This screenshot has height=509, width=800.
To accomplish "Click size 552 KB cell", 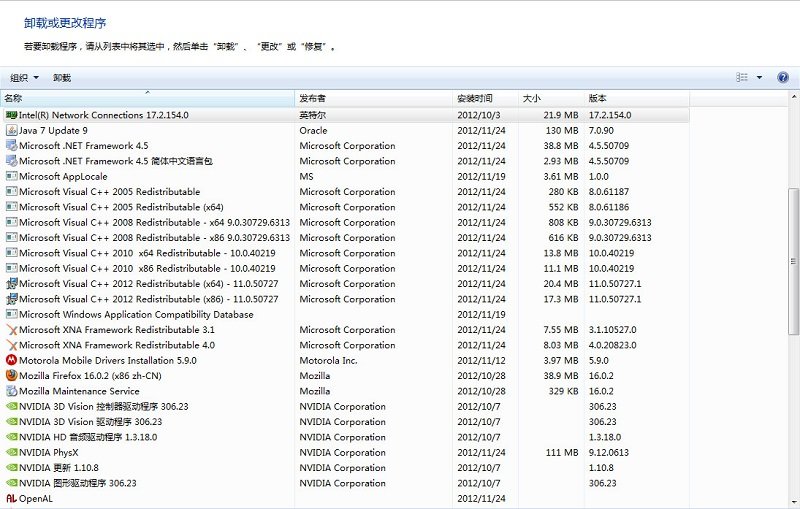I will (x=563, y=207).
